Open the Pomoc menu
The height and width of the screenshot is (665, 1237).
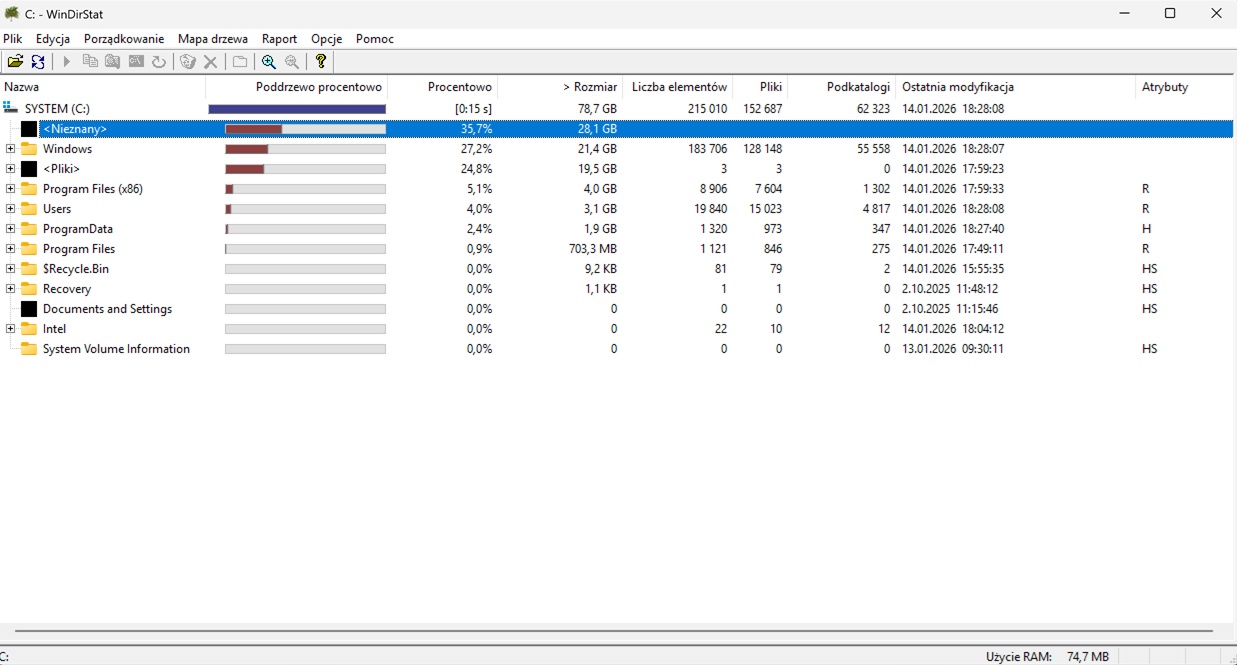(375, 39)
